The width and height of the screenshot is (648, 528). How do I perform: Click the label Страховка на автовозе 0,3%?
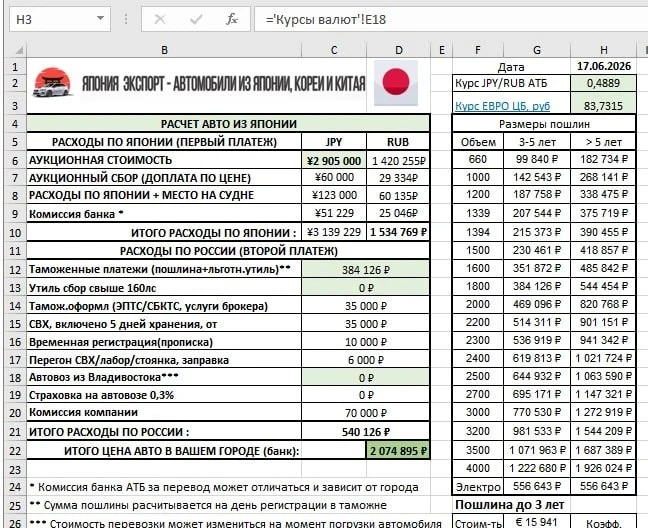coord(101,395)
